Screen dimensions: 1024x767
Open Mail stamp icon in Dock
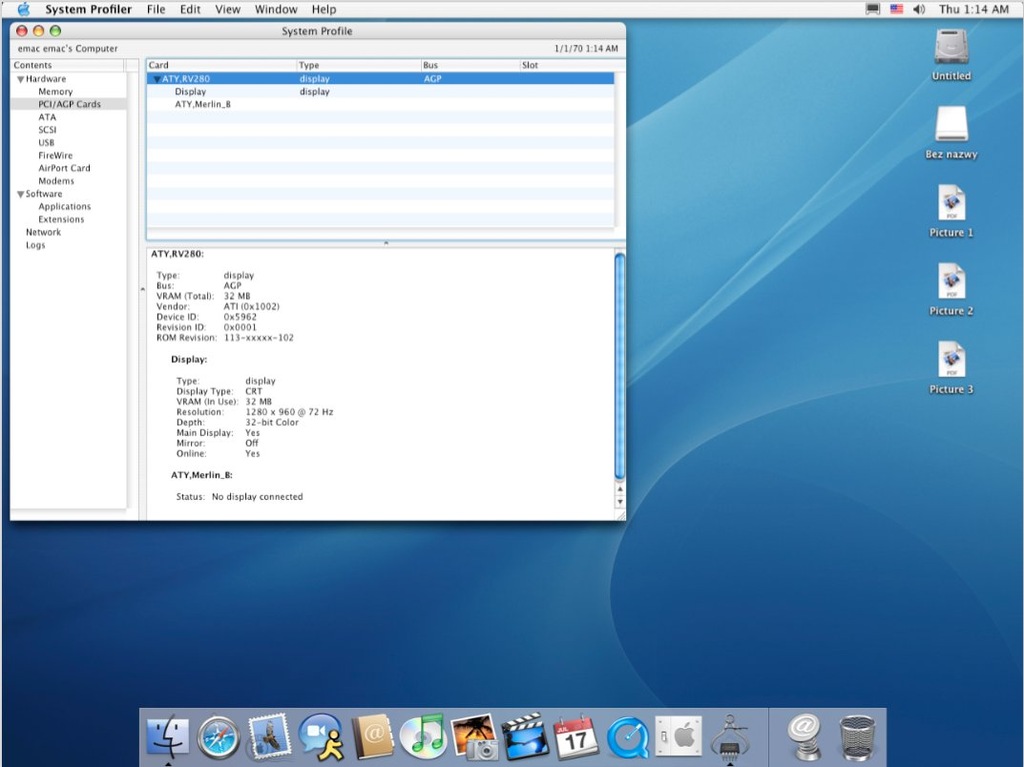point(269,736)
